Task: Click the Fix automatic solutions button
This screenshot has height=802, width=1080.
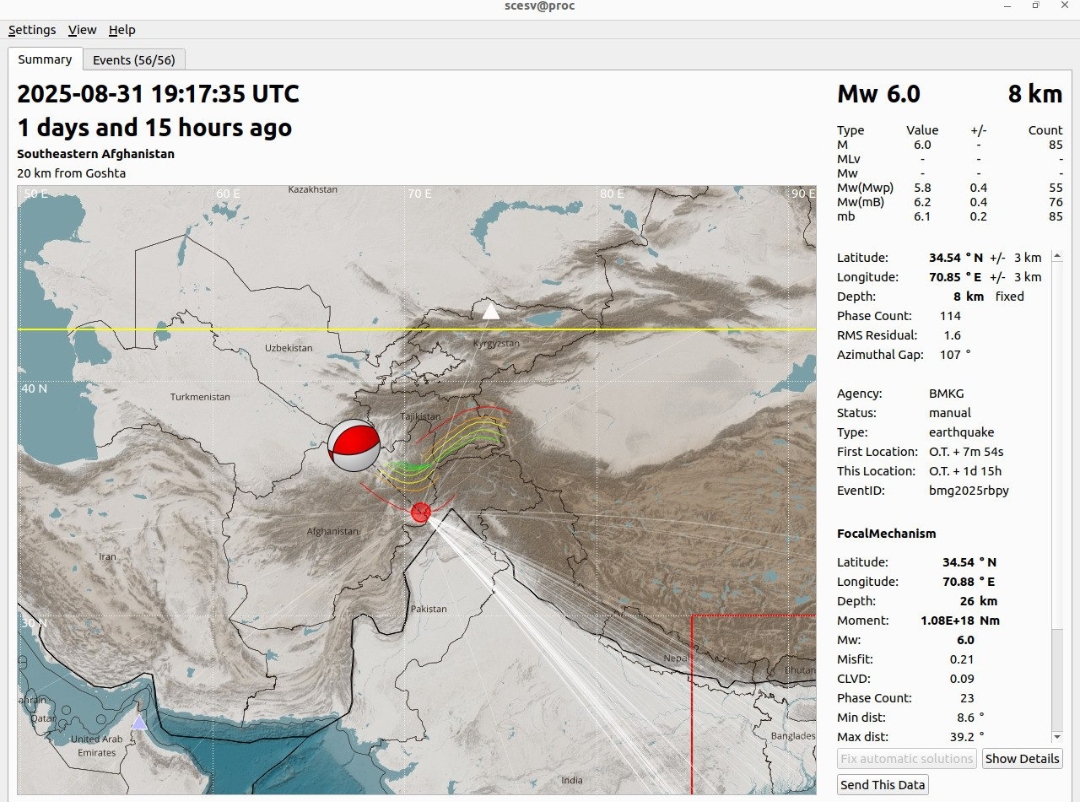Action: point(907,759)
